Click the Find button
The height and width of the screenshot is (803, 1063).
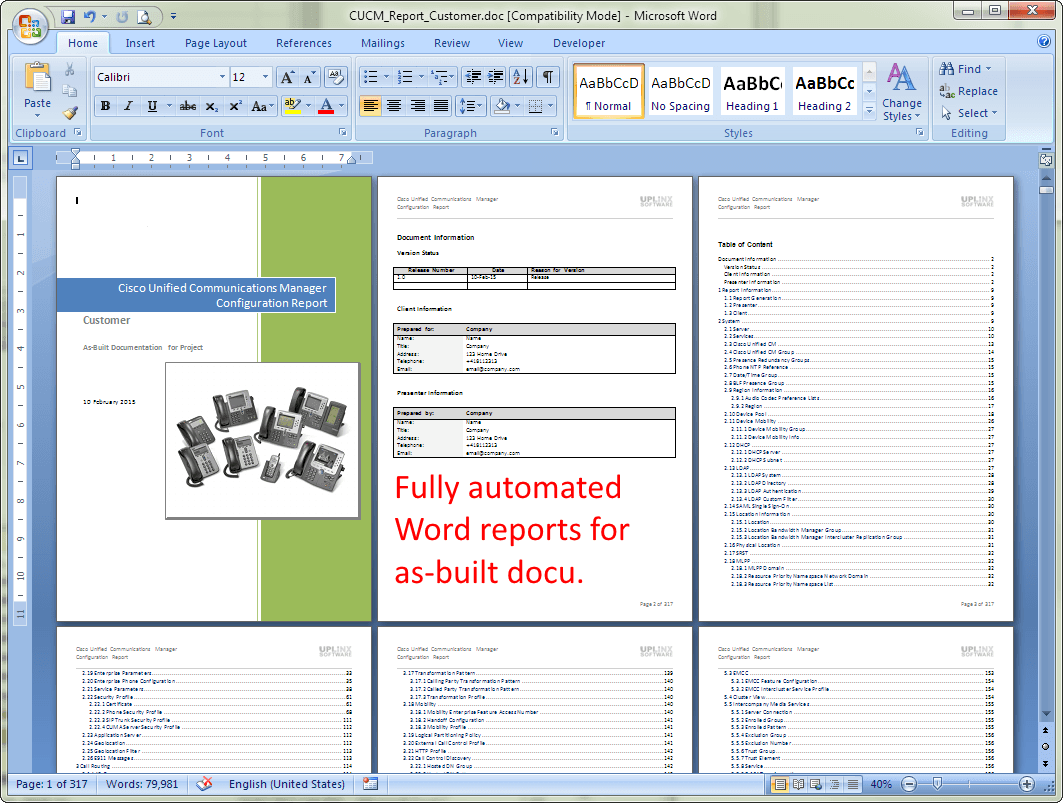coord(965,68)
